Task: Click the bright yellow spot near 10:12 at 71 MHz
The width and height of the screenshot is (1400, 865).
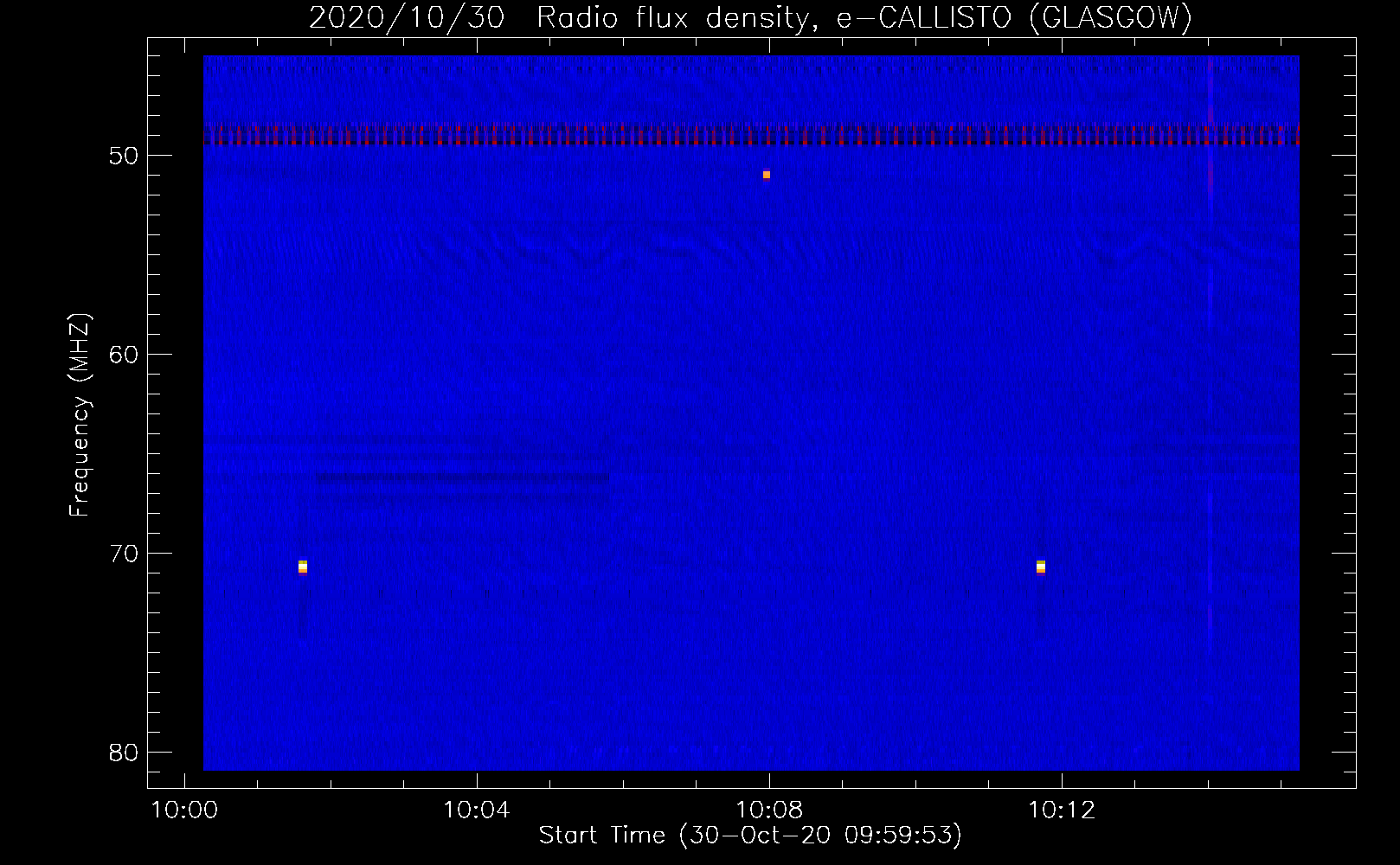Action: pos(1041,567)
